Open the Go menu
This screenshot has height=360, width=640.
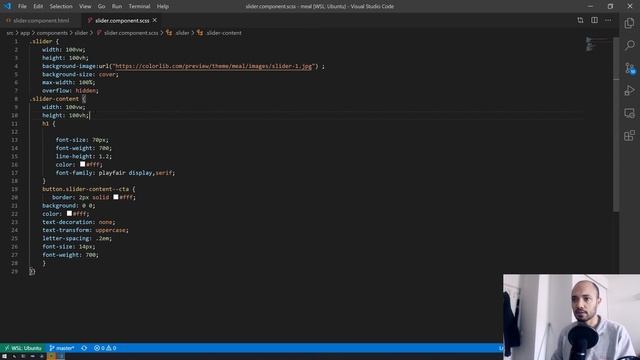pyautogui.click(x=101, y=6)
